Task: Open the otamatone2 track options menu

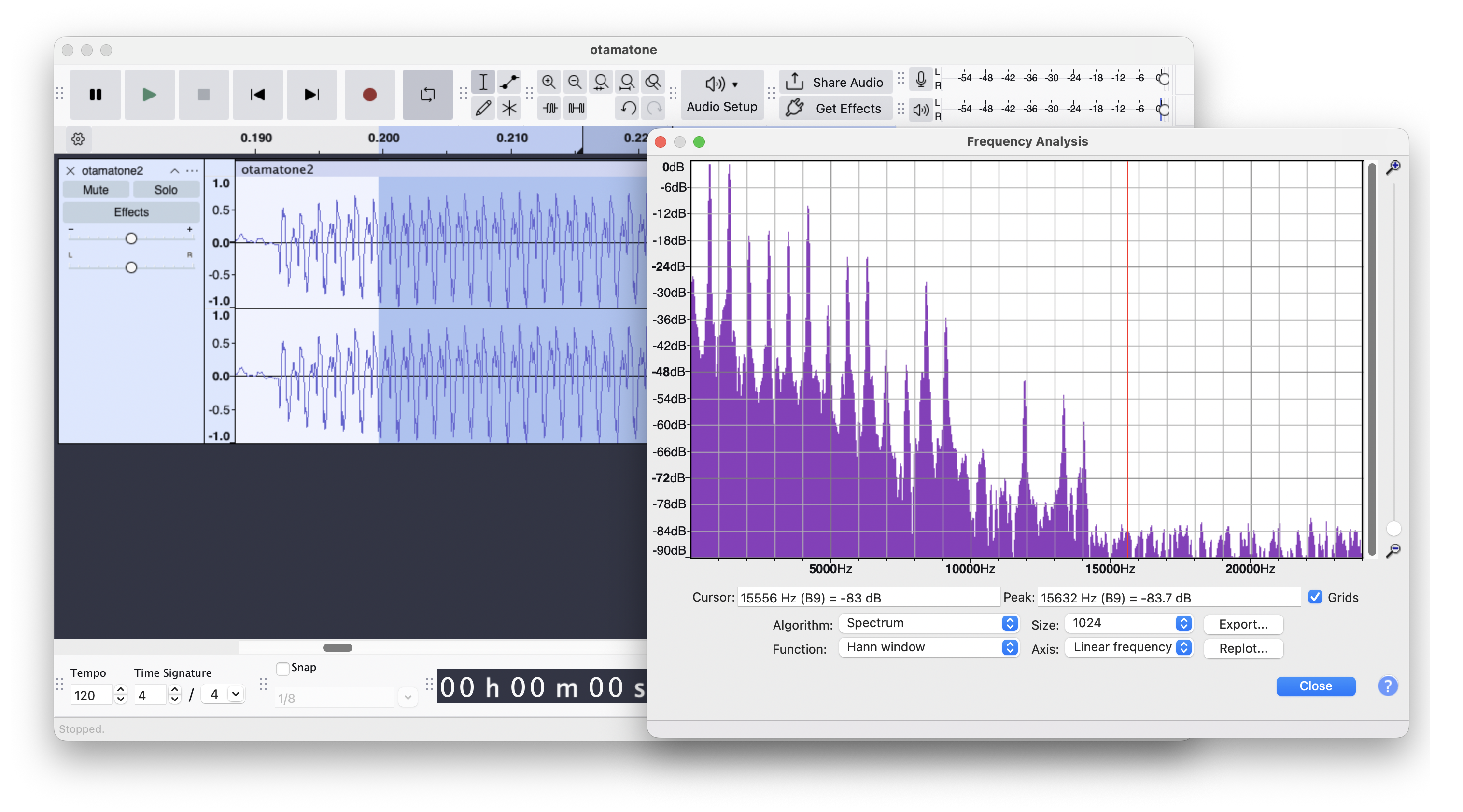Action: pos(193,170)
